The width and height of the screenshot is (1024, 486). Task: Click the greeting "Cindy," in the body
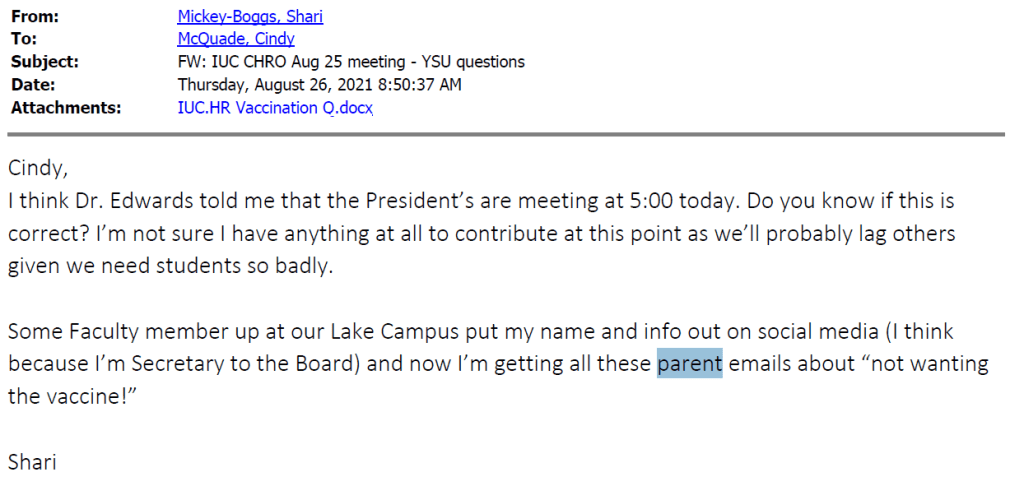(38, 168)
